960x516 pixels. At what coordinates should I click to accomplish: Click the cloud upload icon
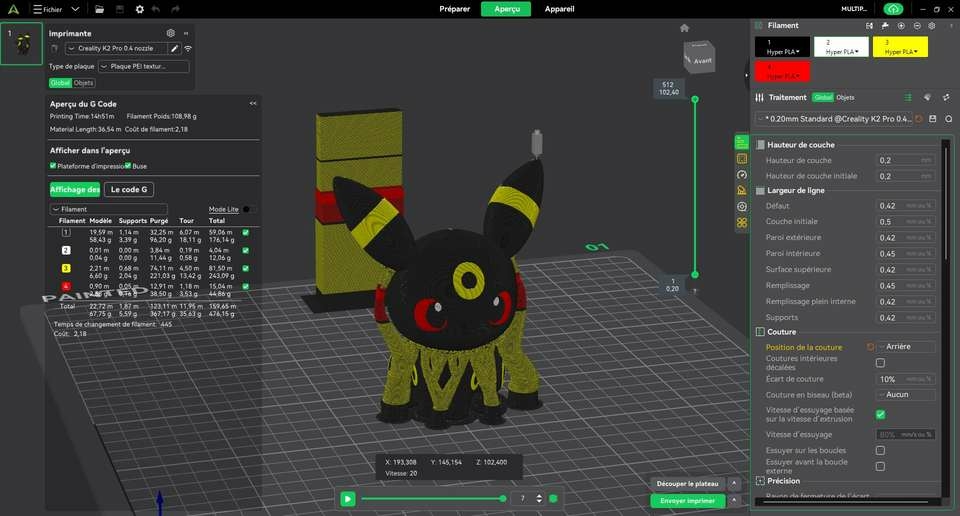tap(879, 9)
